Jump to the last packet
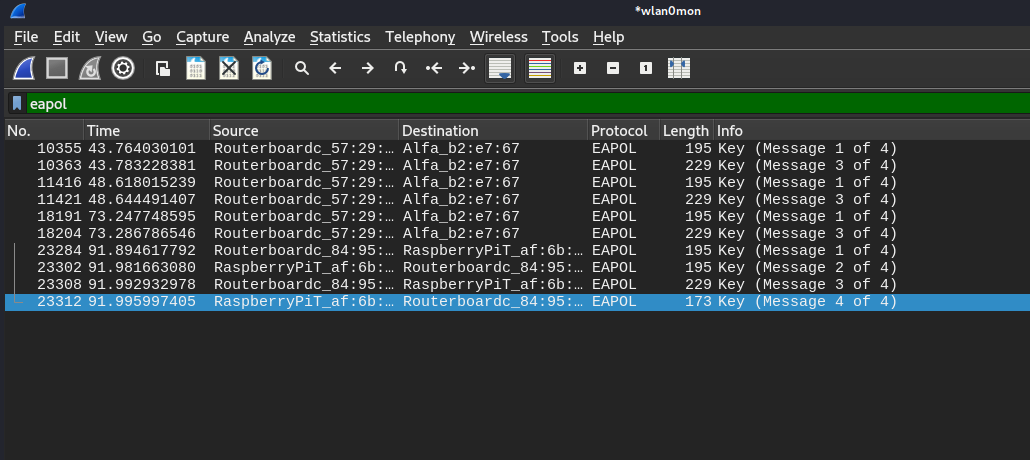The image size is (1030, 460). (x=466, y=68)
